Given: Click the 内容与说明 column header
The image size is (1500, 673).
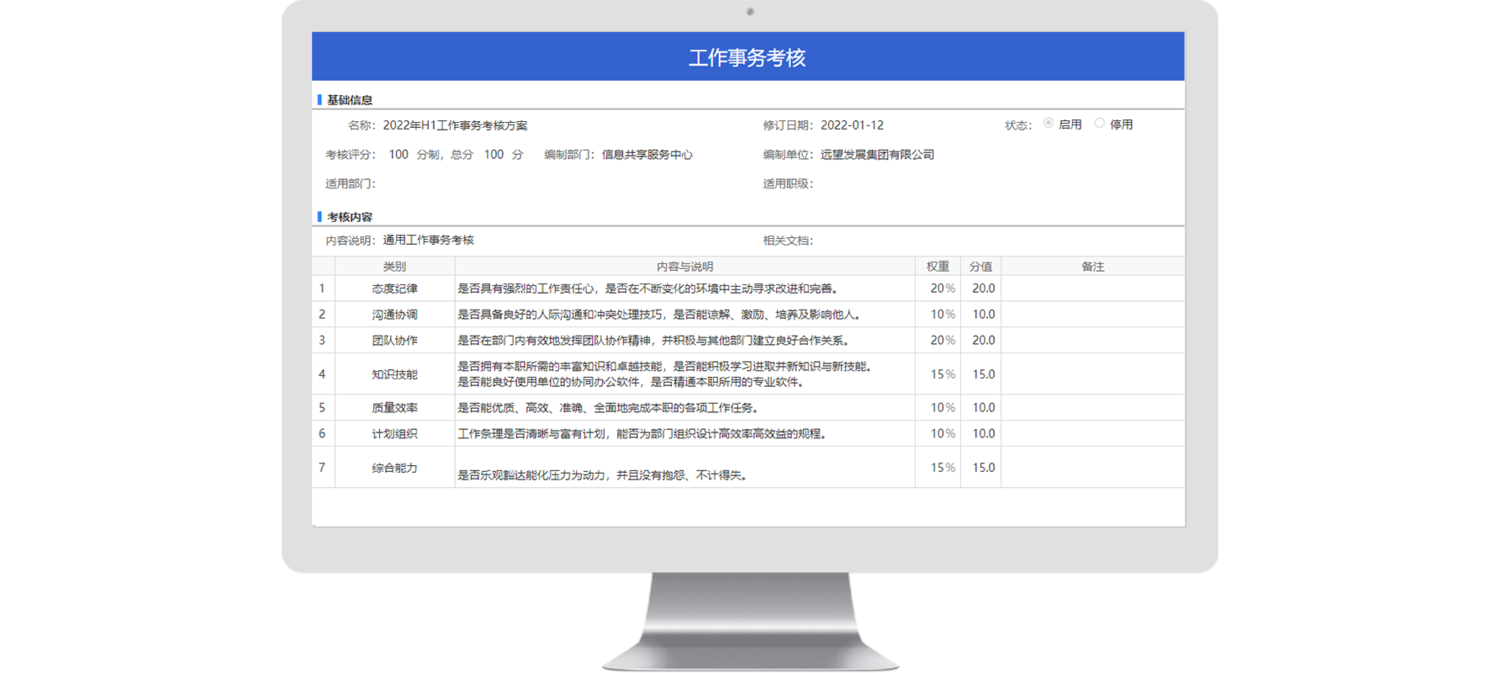Looking at the screenshot, I should 684,267.
